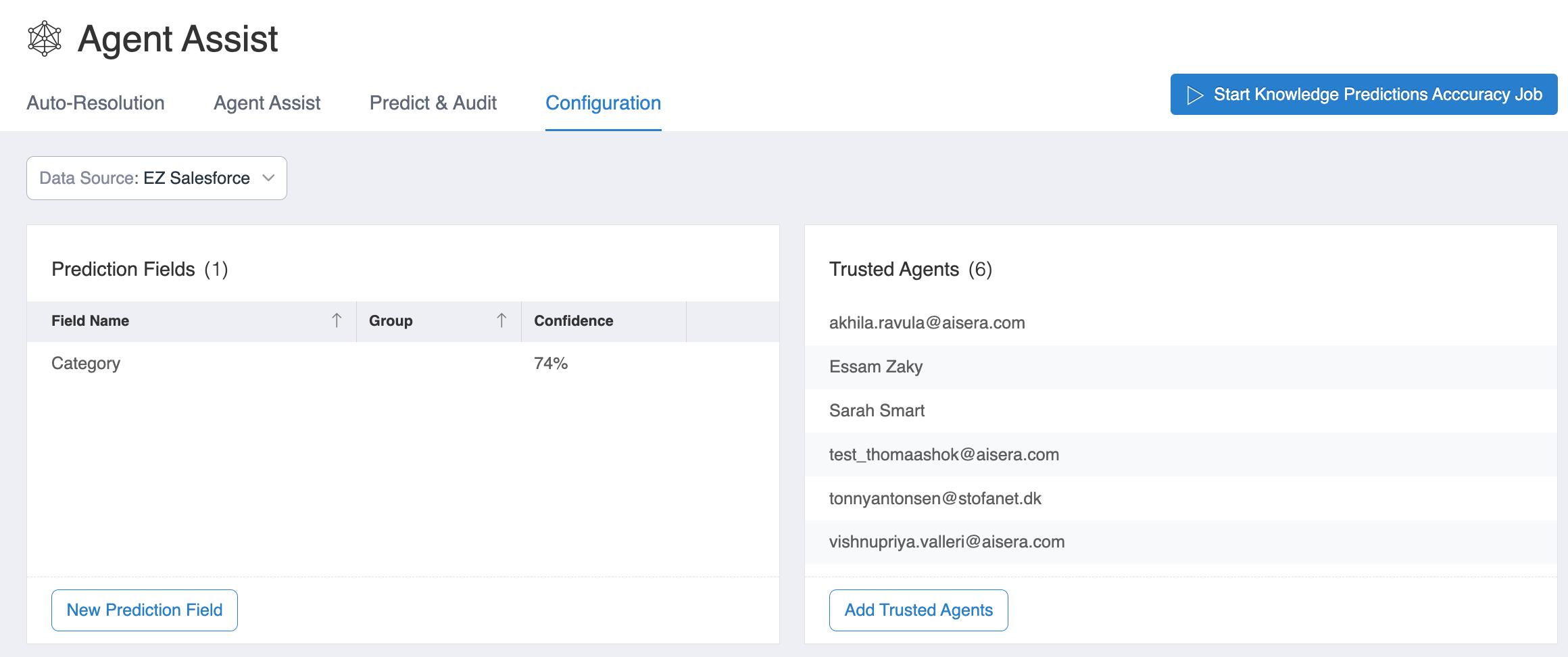Open the Data Source EZ Salesforce dropdown
1568x657 pixels.
coord(157,178)
